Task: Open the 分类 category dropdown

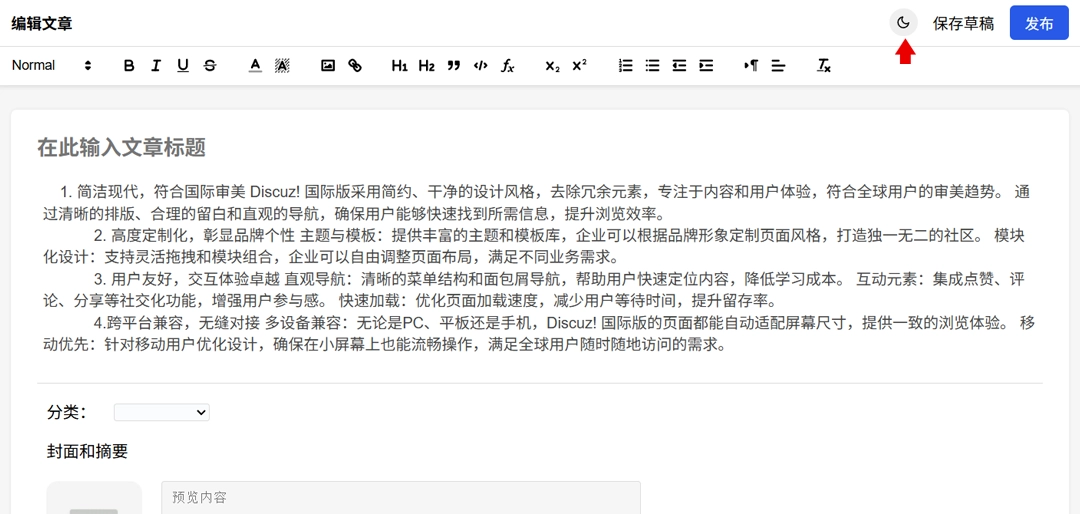Action: click(162, 412)
